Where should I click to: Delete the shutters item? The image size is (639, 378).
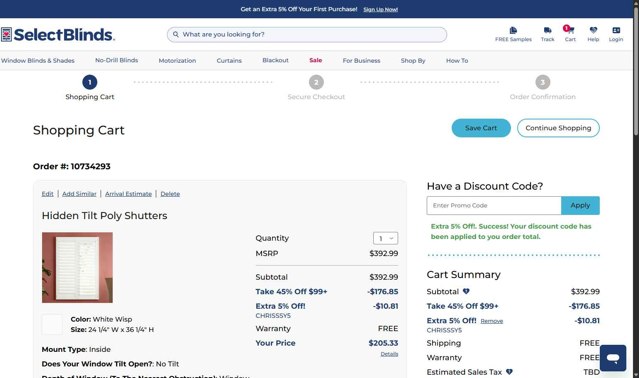170,194
